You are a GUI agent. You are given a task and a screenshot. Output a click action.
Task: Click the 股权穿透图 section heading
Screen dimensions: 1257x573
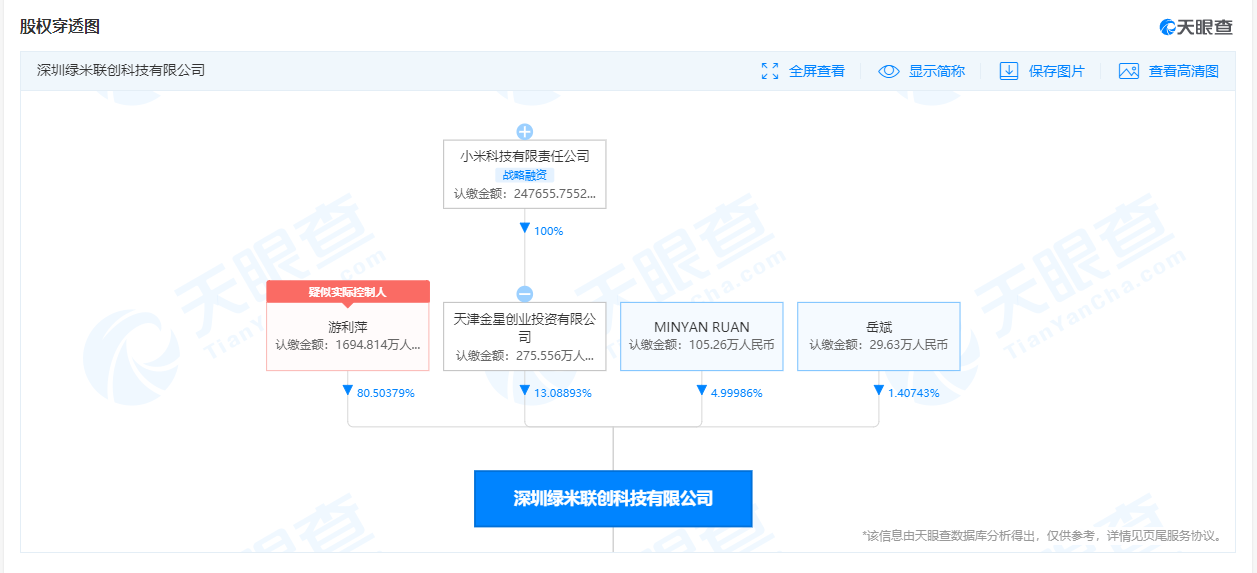(60, 27)
